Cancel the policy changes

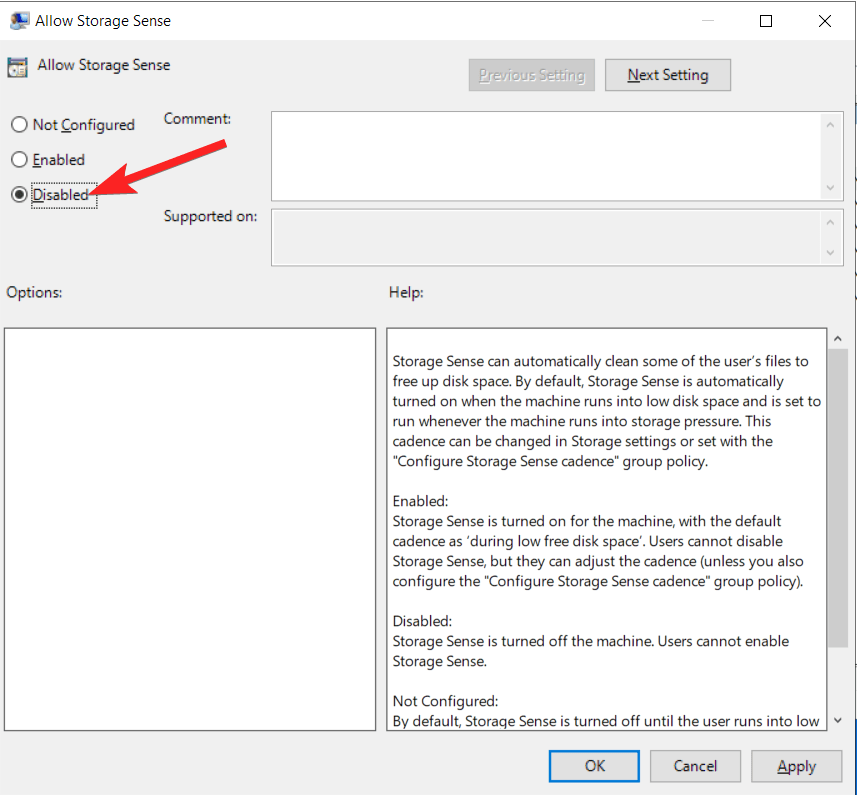695,766
